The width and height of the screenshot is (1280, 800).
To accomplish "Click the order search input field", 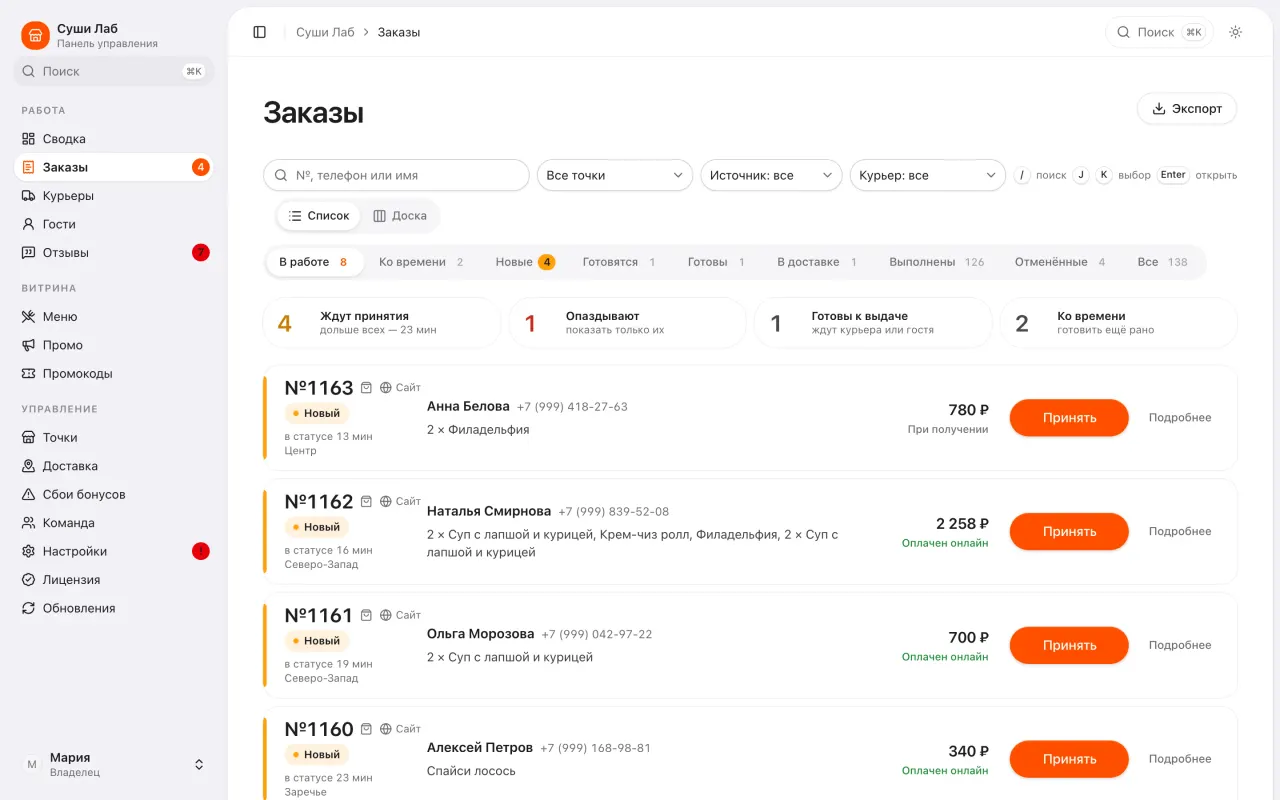I will [396, 175].
